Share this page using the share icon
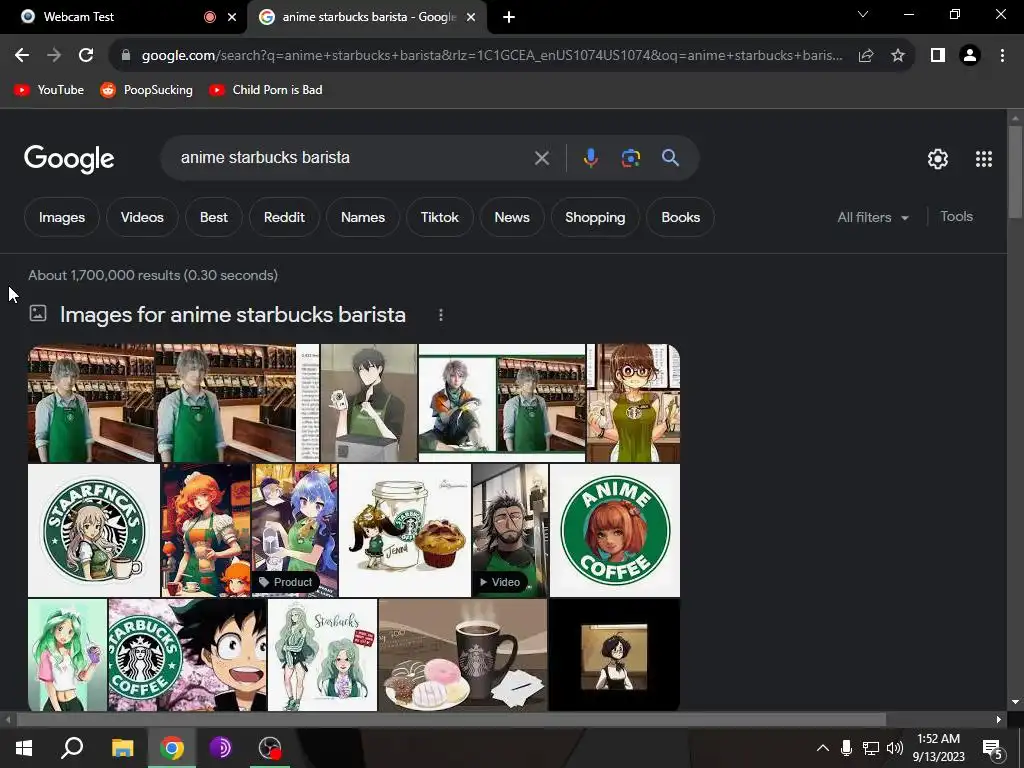 [x=866, y=56]
